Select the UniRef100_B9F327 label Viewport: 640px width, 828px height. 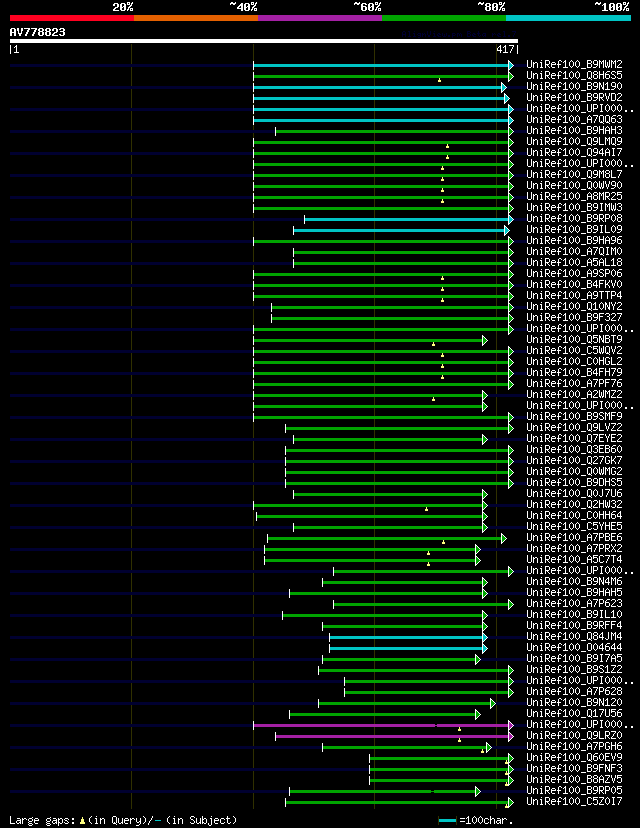[575, 317]
